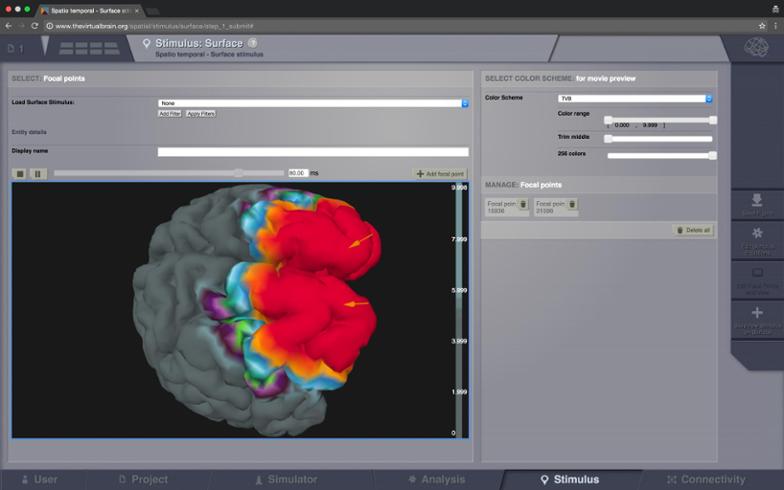Click the Apply Filters button

[200, 114]
